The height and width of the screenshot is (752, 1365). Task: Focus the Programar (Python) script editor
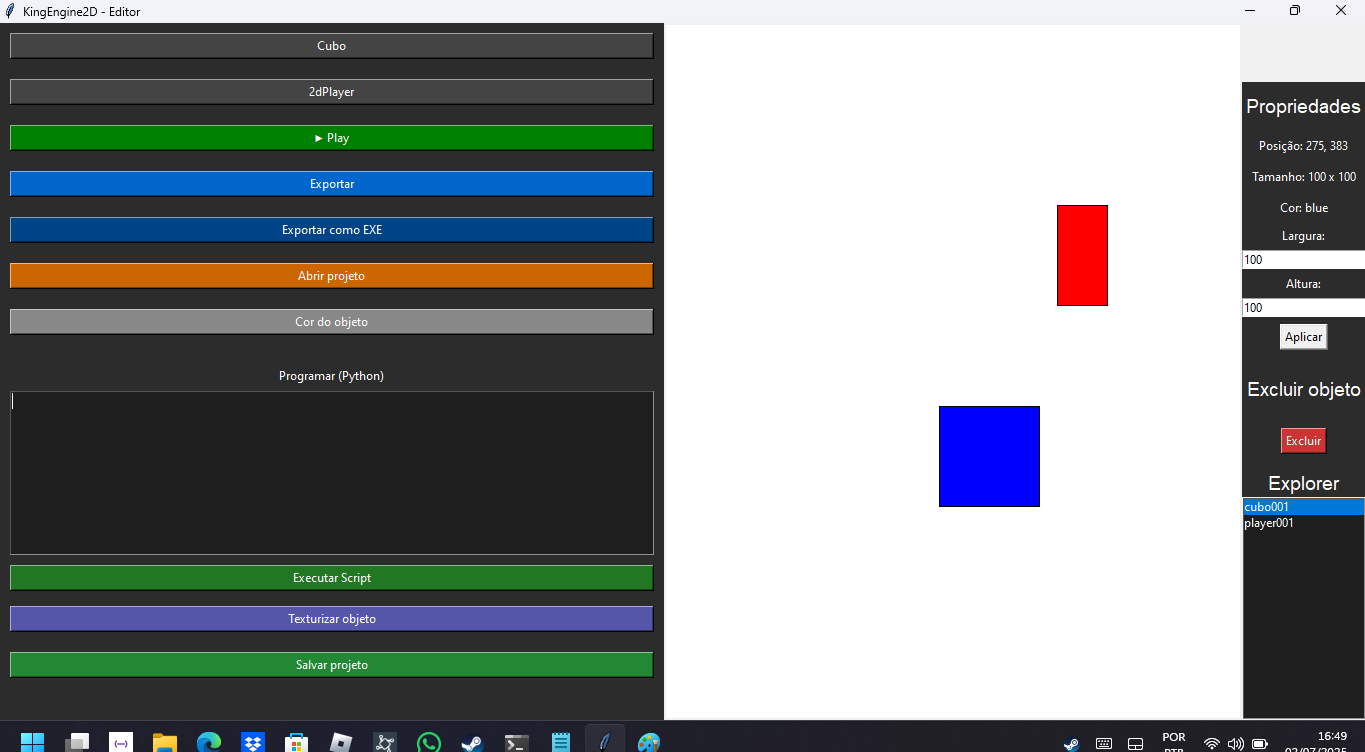331,473
